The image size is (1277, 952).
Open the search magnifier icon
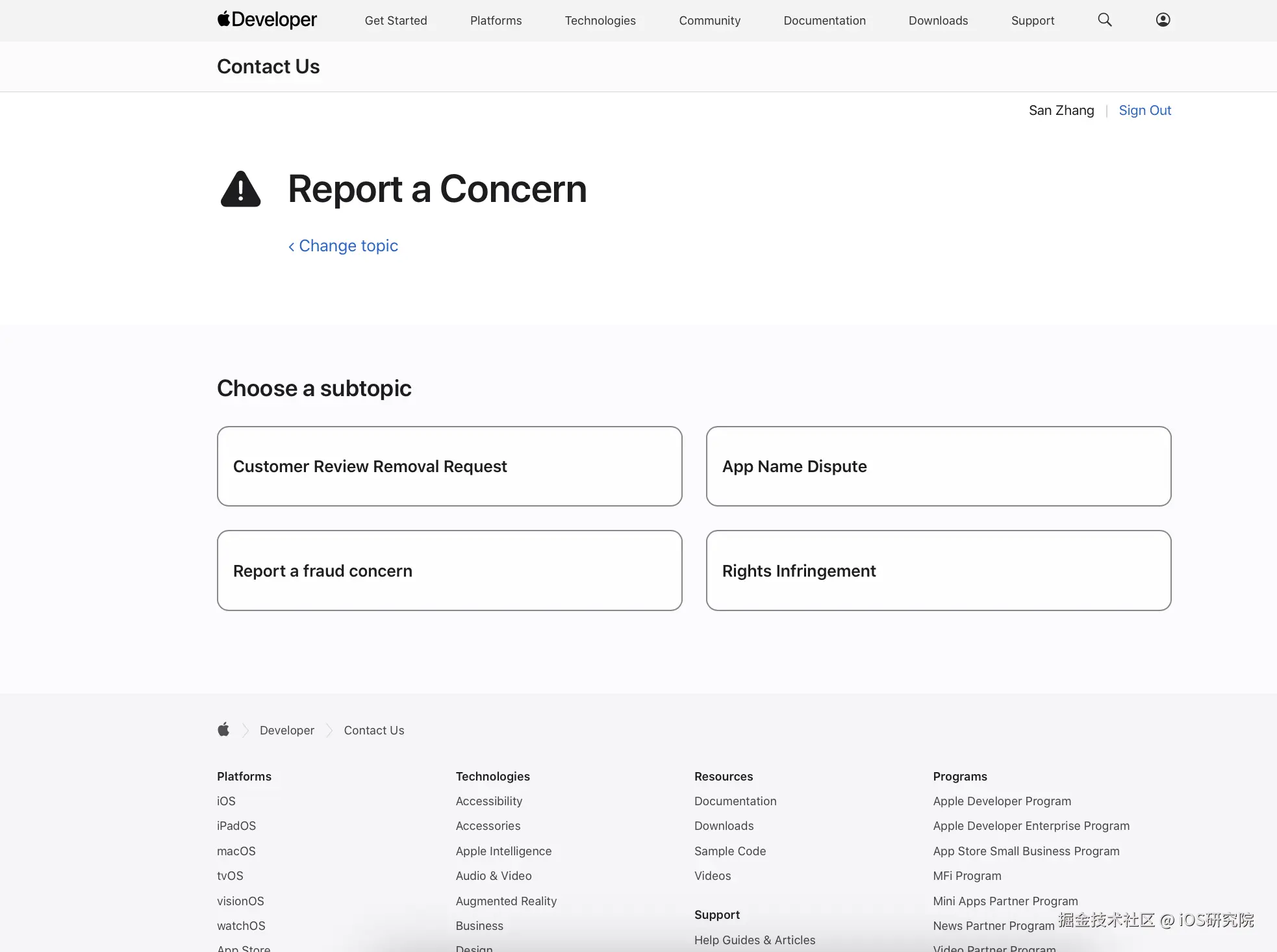[x=1104, y=20]
